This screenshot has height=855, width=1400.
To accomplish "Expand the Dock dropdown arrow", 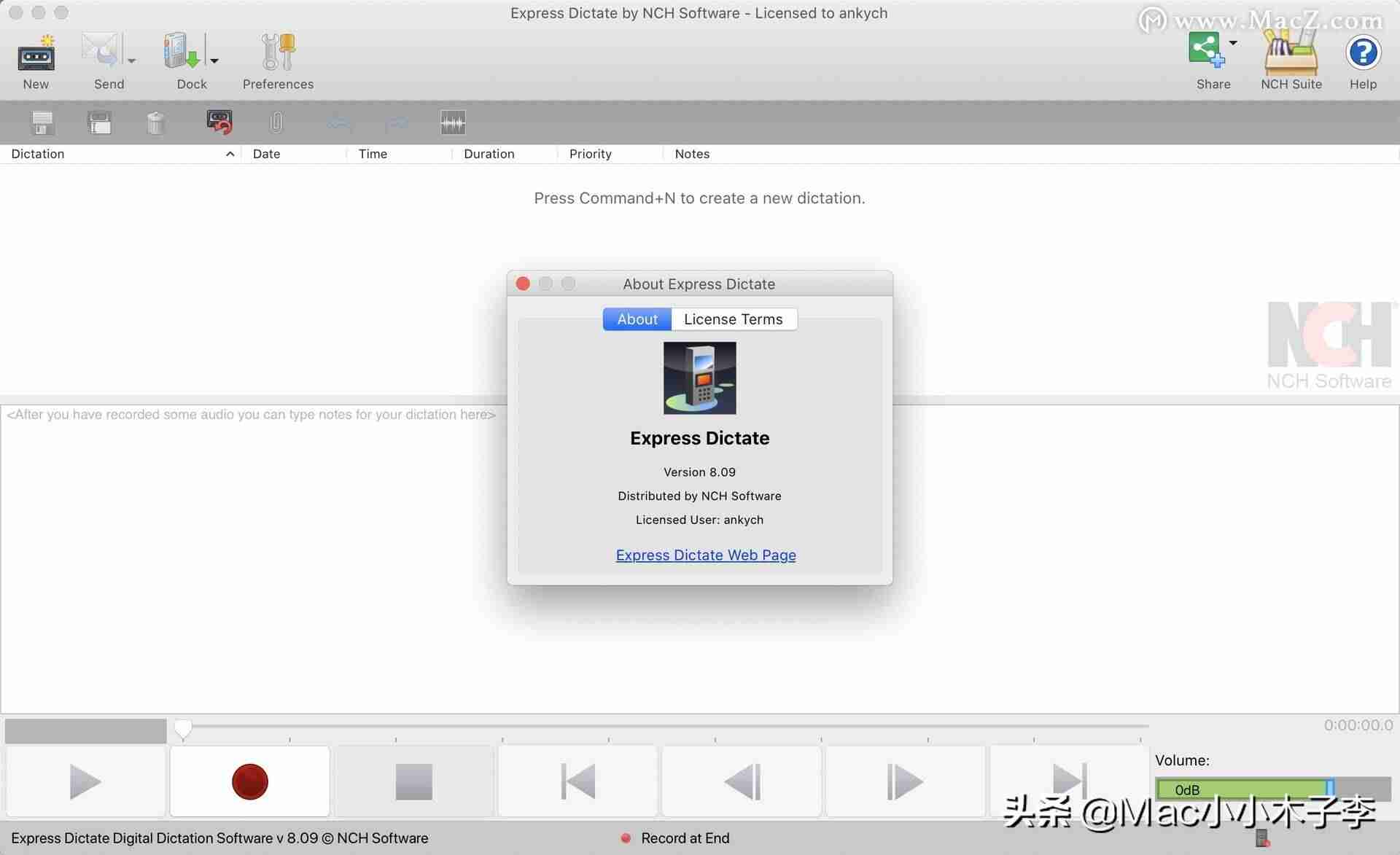I will (x=214, y=61).
